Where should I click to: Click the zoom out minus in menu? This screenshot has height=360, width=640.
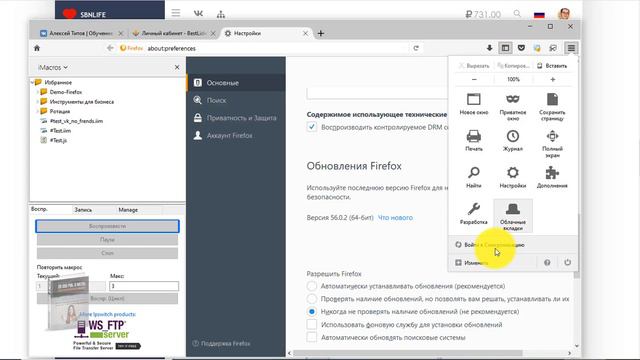pyautogui.click(x=474, y=79)
